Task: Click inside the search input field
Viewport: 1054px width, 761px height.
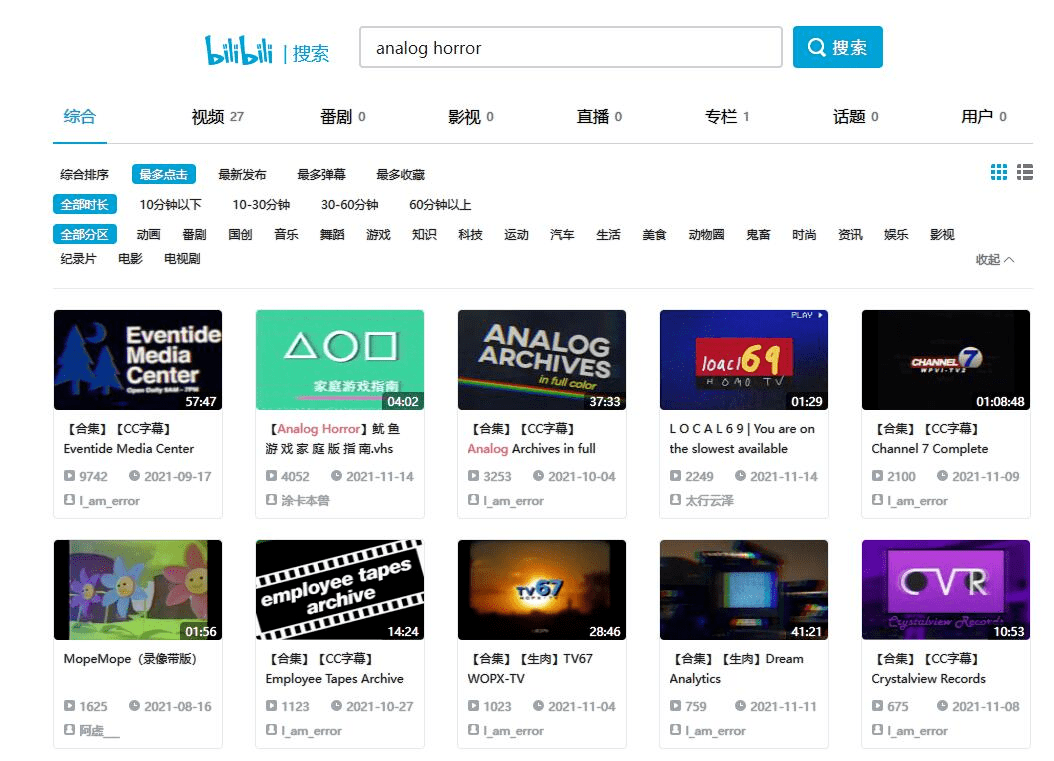Action: point(570,46)
